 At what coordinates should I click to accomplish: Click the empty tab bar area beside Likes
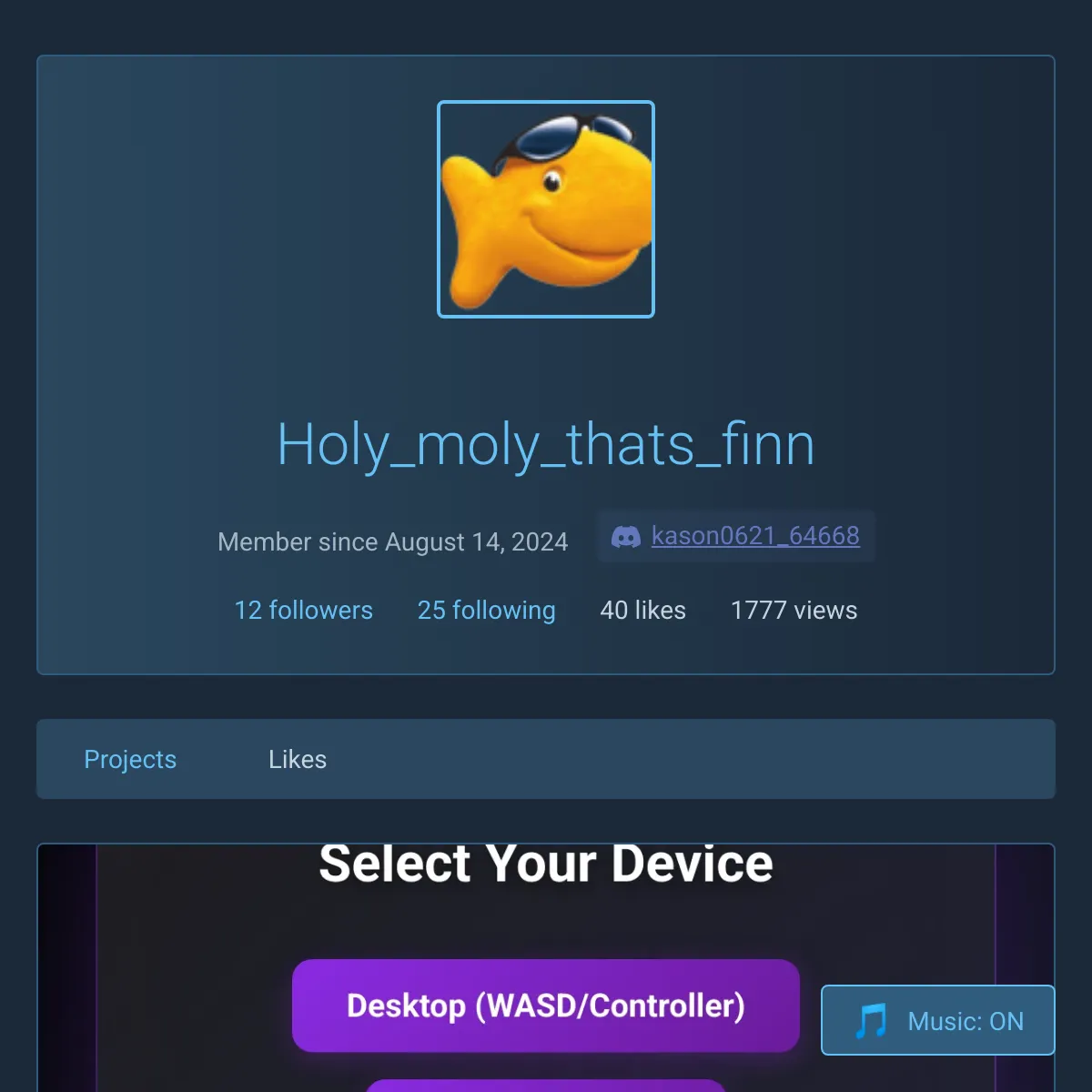pyautogui.click(x=692, y=759)
